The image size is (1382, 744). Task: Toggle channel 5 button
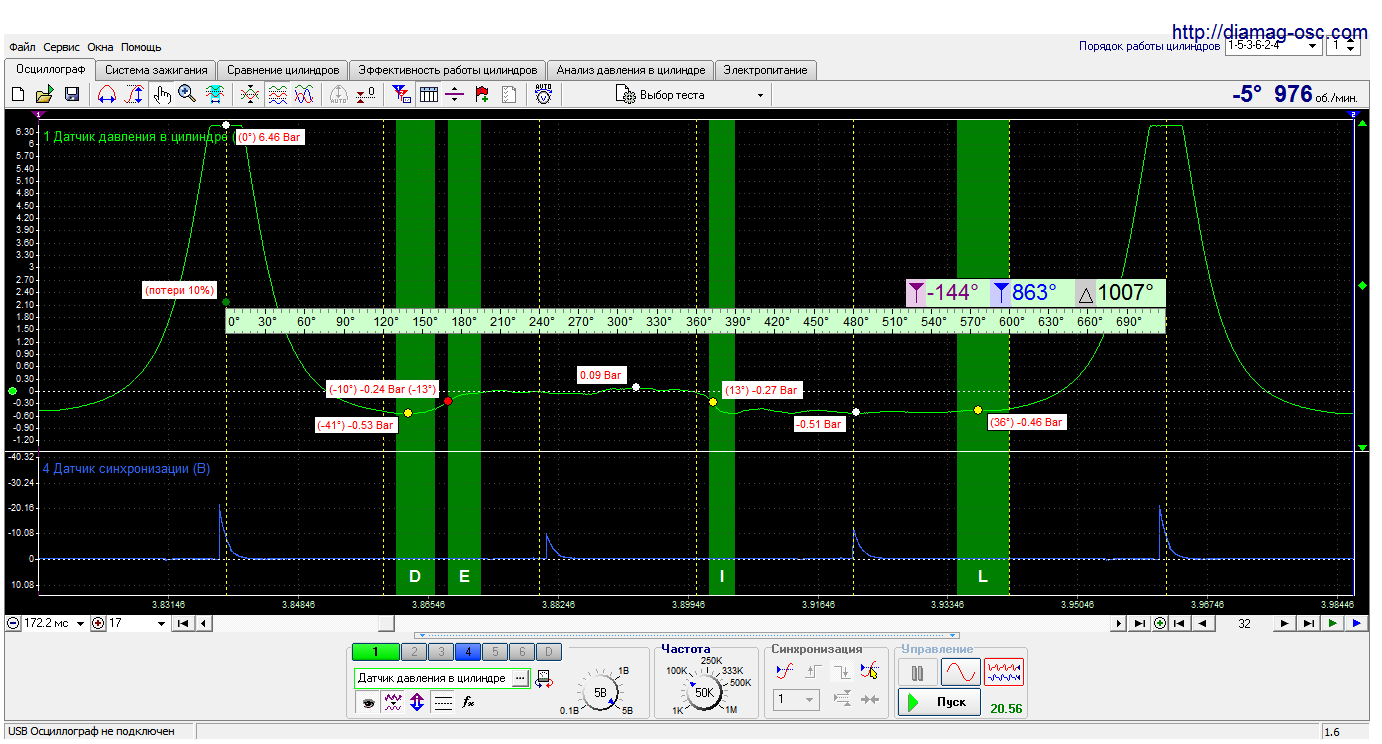[x=495, y=652]
